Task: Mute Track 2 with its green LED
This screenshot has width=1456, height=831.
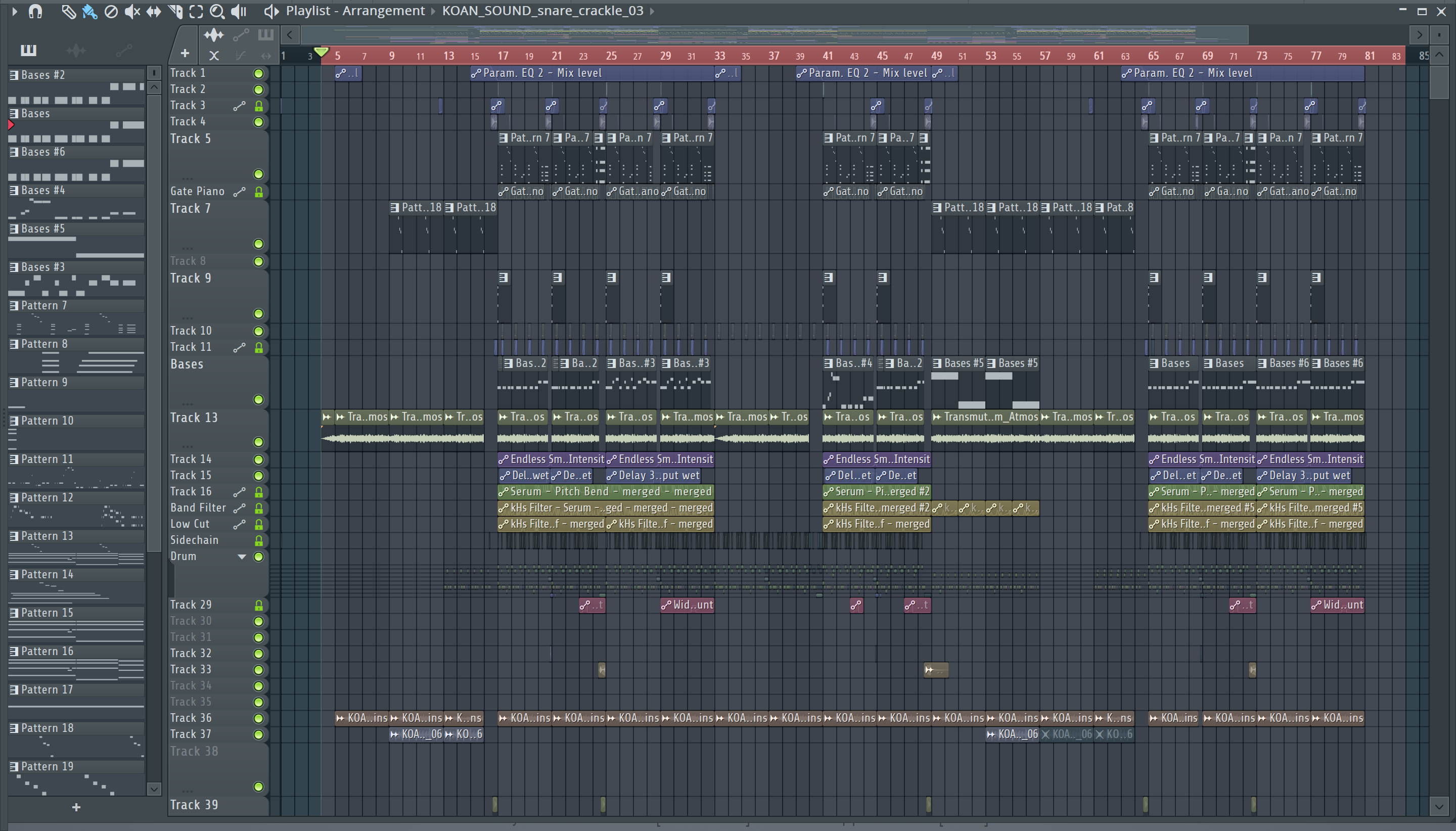Action: (258, 89)
